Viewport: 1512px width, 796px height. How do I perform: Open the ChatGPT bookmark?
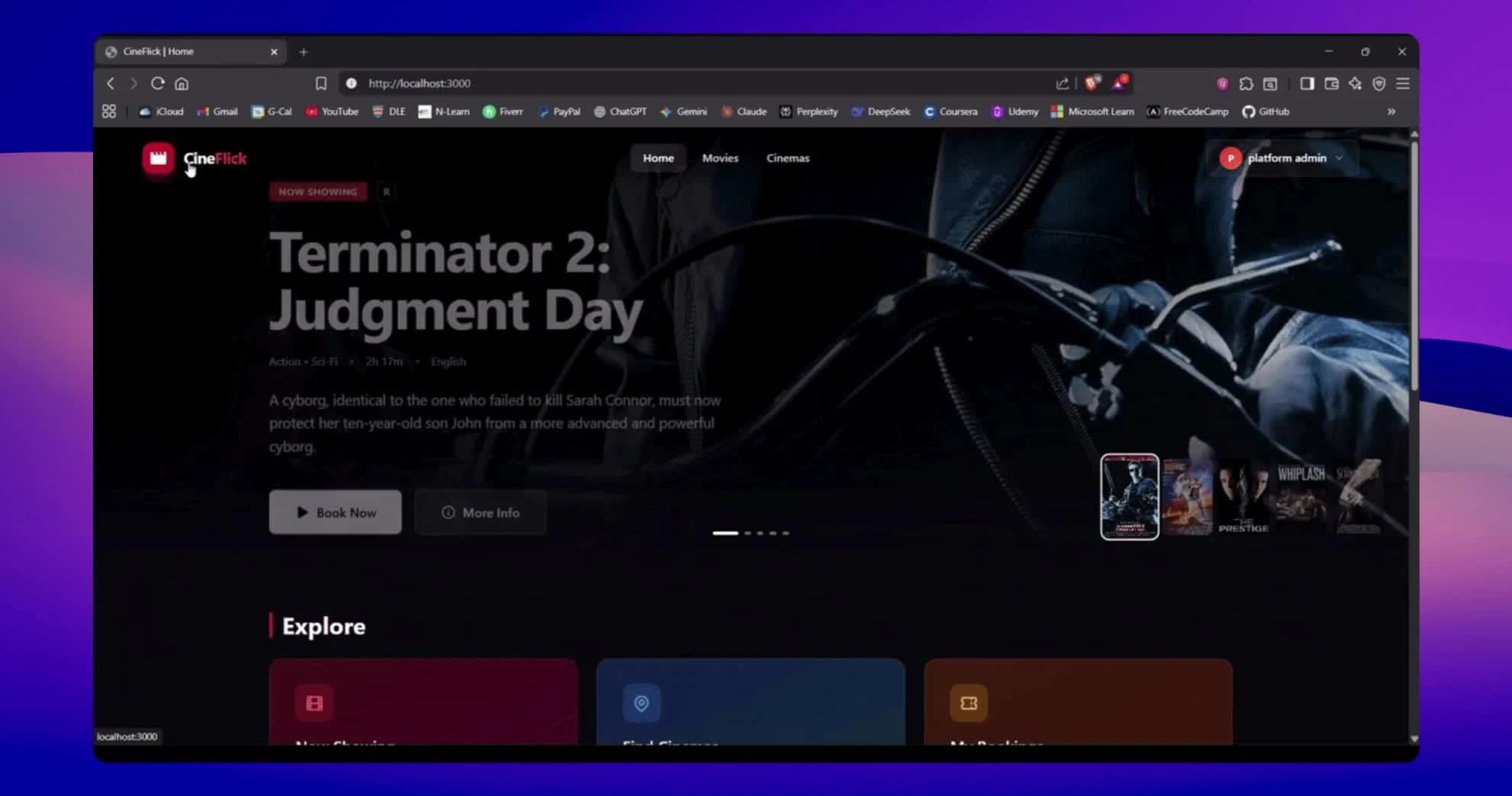620,111
